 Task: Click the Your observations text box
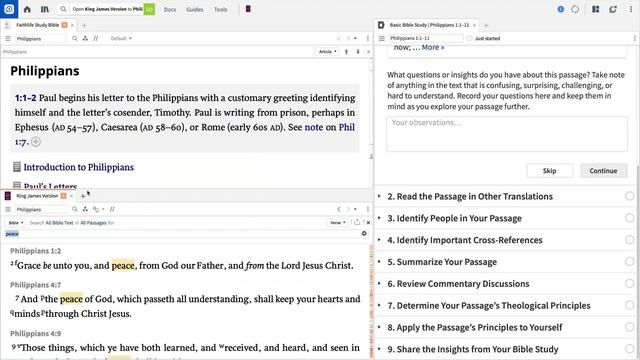[507, 134]
